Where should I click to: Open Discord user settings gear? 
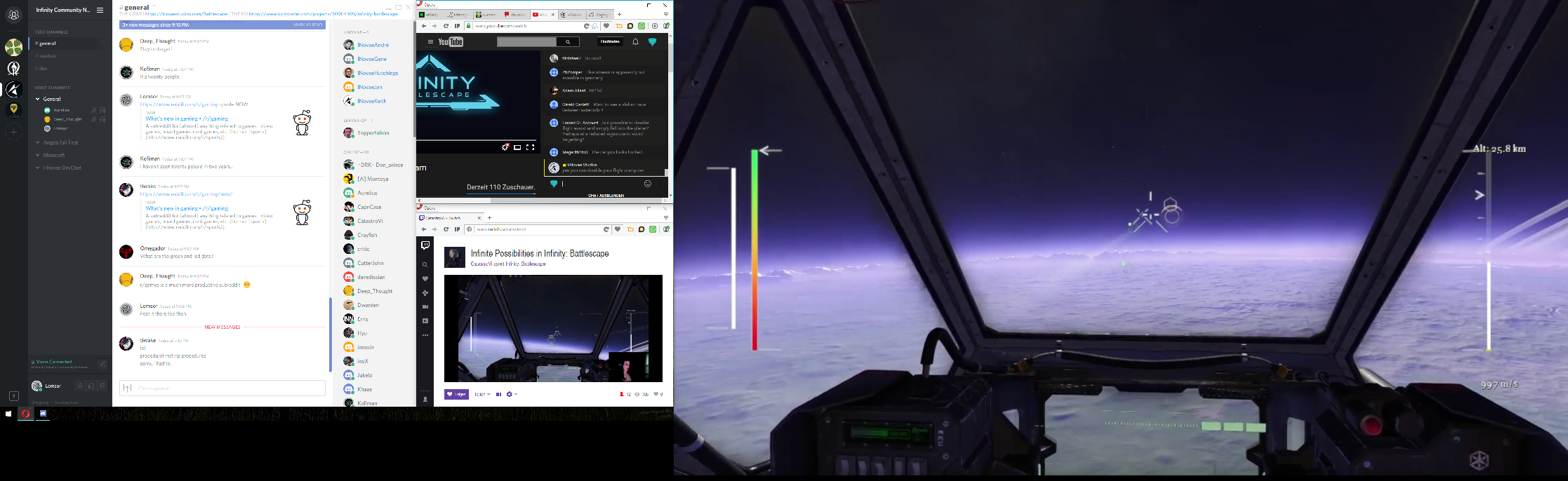tap(102, 386)
